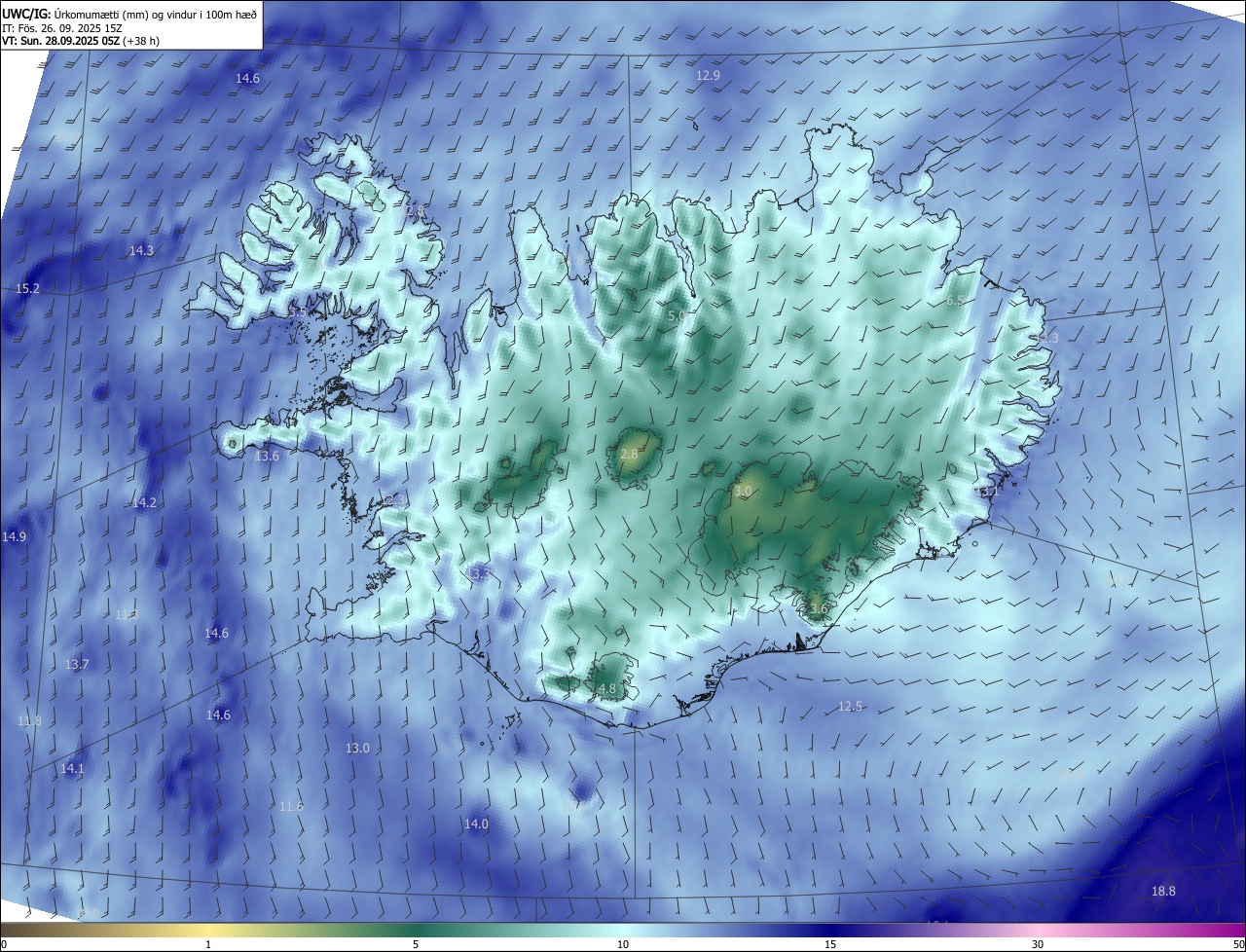Viewport: 1246px width, 952px height.
Task: Click the 3.0 value label on the glacier
Action: point(743,493)
